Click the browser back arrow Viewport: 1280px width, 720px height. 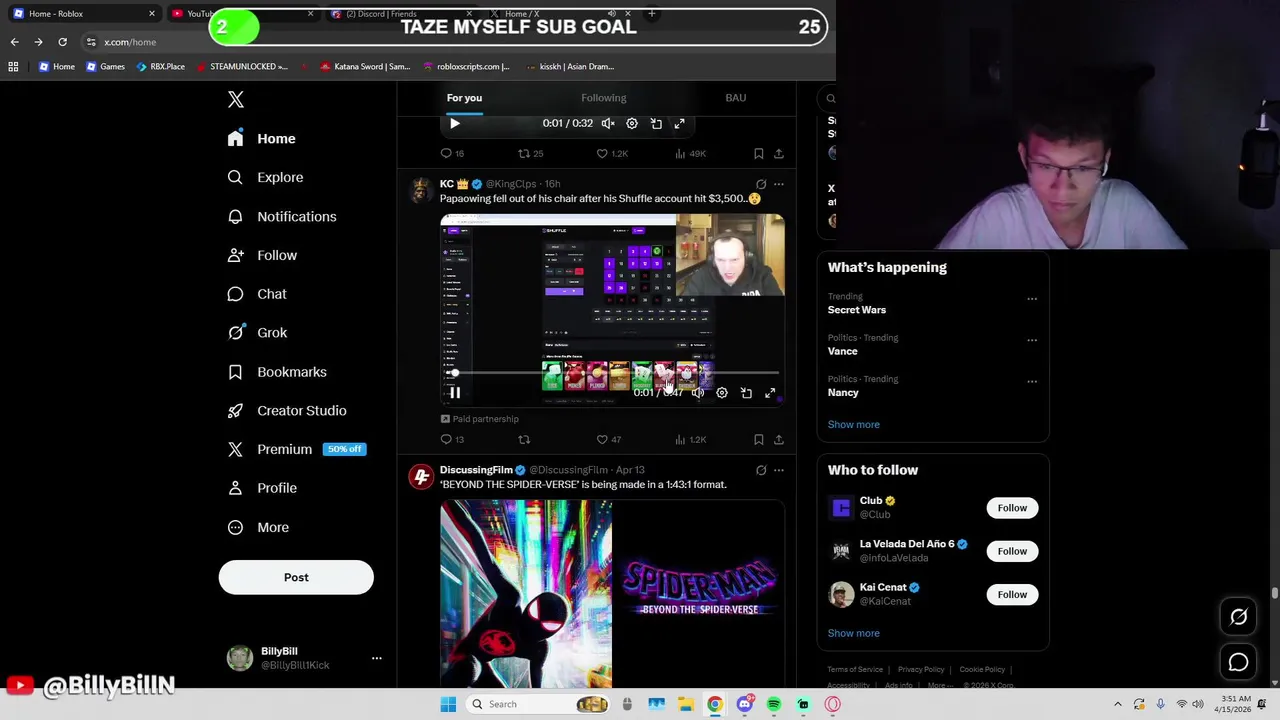click(x=14, y=42)
